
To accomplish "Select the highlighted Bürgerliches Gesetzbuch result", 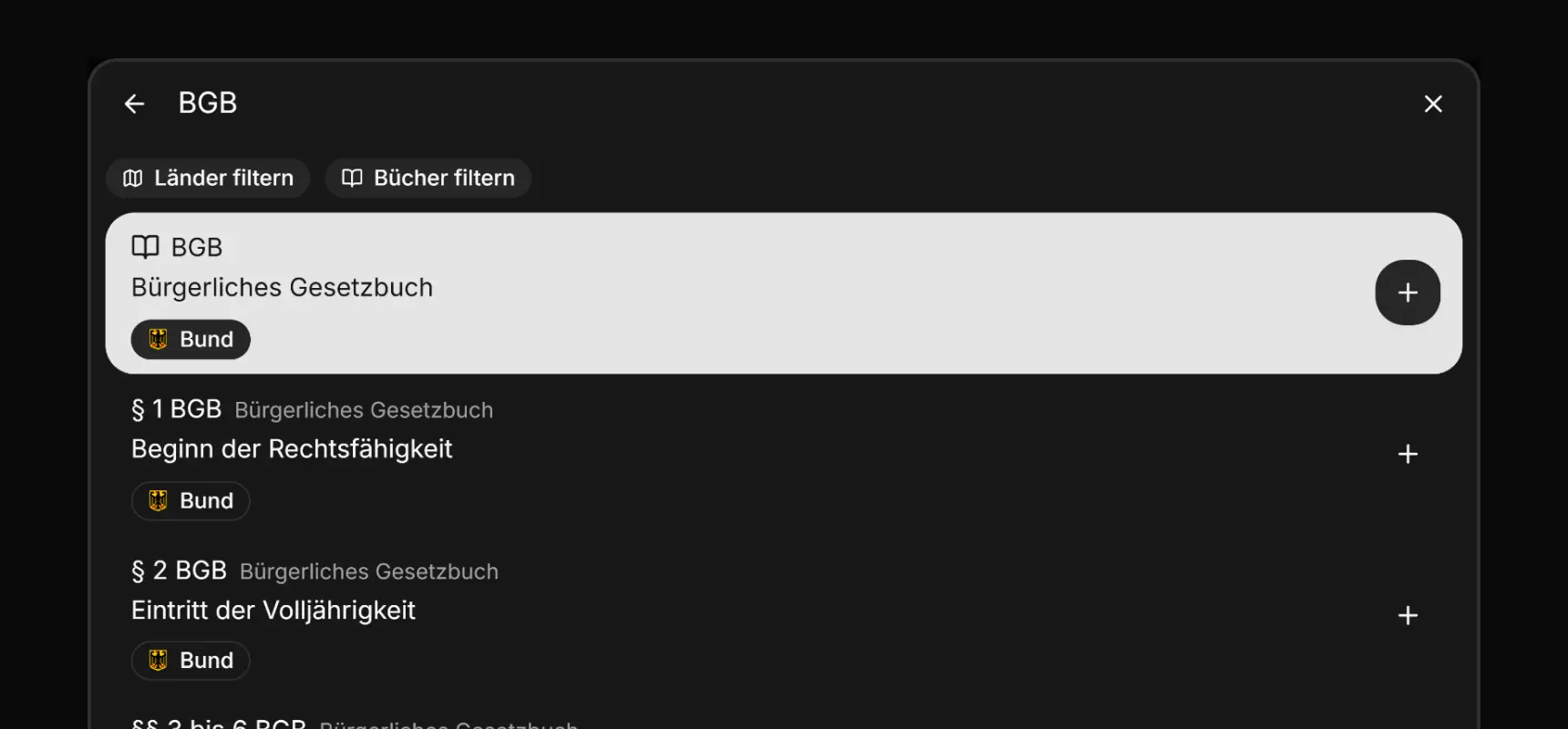I will [638, 287].
